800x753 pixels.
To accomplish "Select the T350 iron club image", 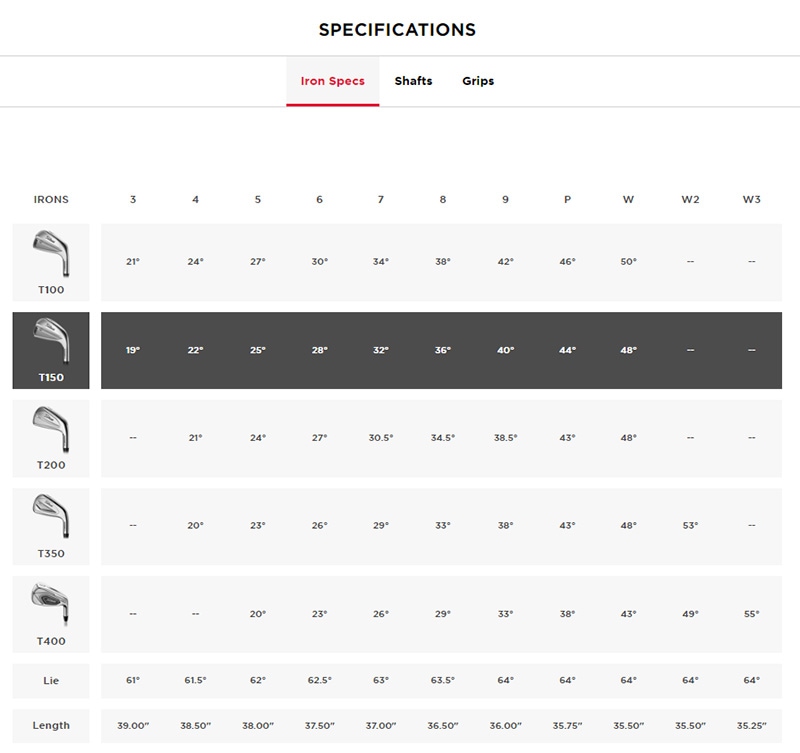I will (x=50, y=518).
